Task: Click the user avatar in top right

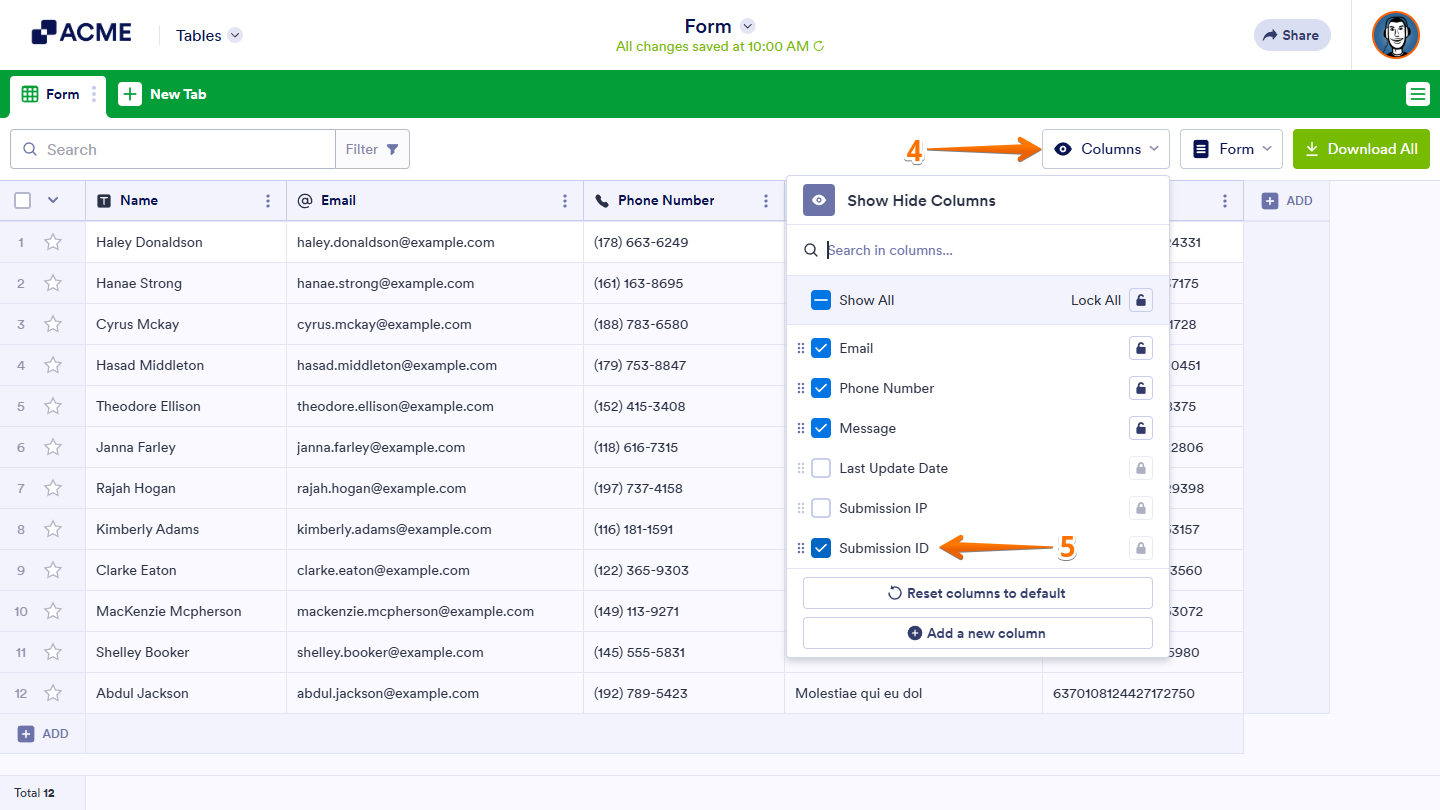Action: tap(1395, 35)
